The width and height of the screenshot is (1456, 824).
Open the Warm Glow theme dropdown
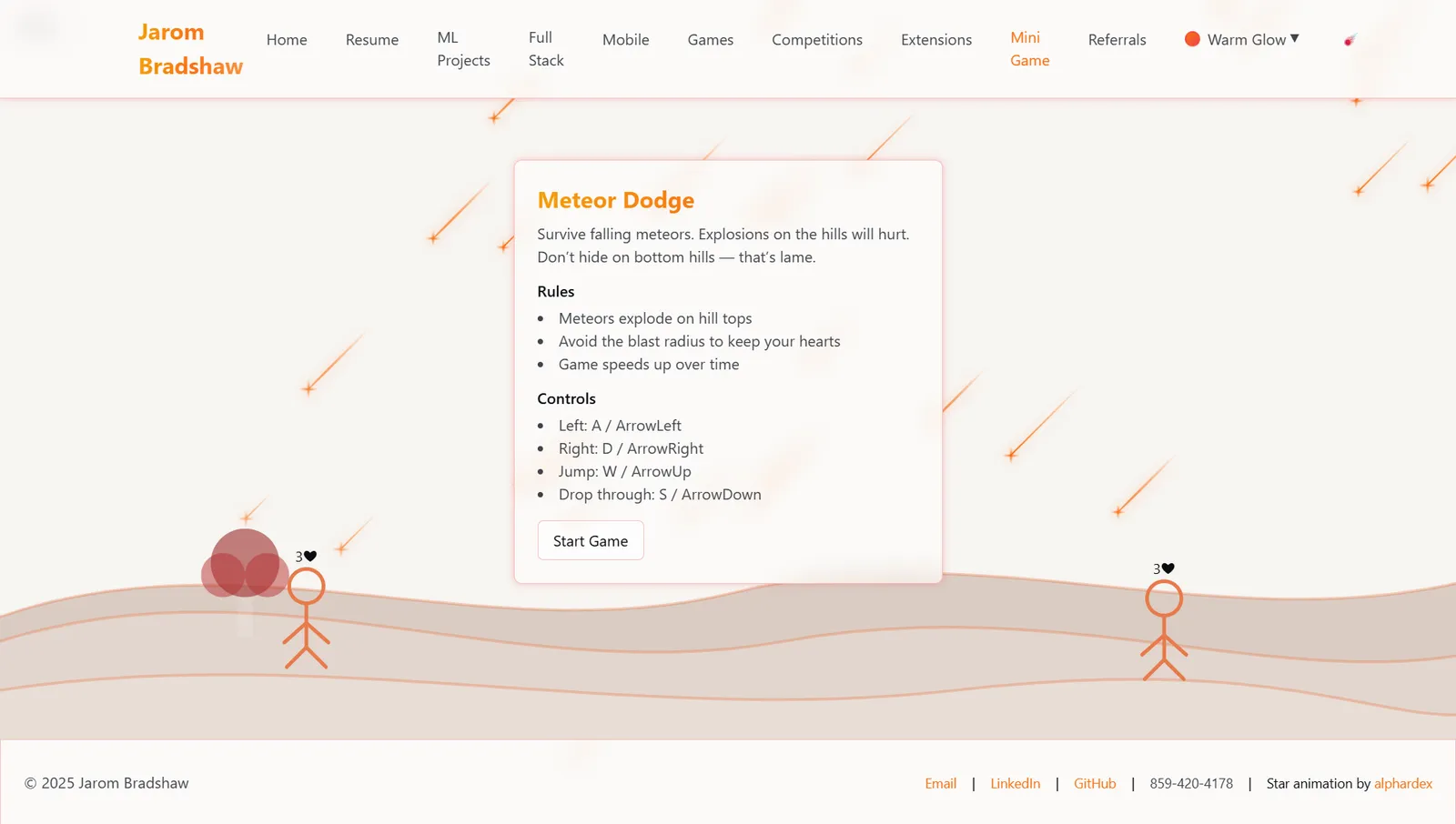[x=1242, y=39]
